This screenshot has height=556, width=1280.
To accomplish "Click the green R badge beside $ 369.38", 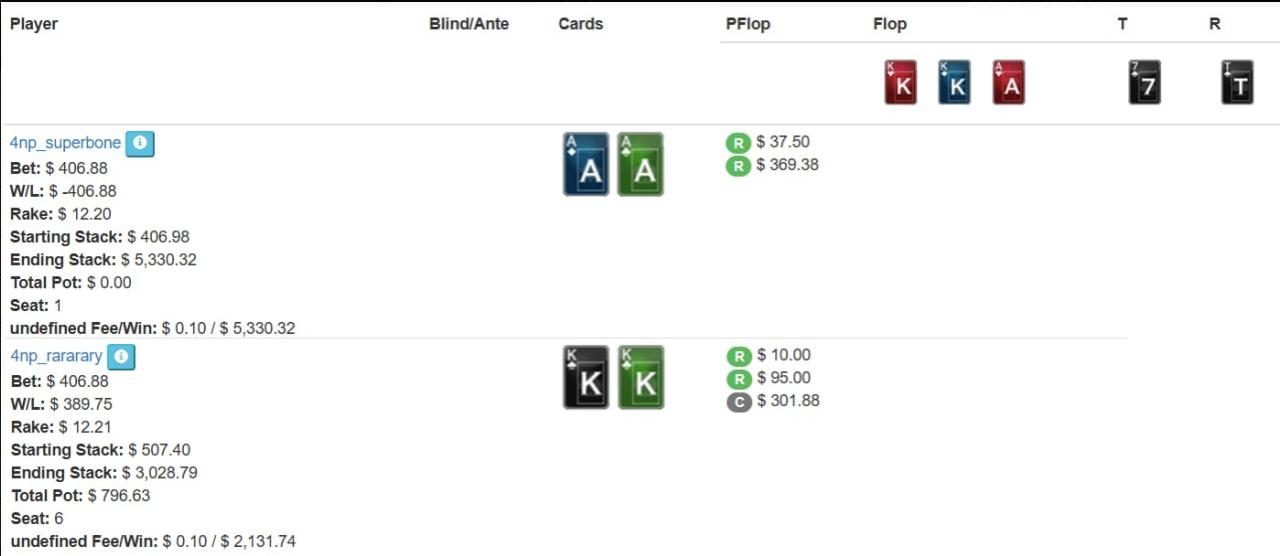I will (738, 166).
